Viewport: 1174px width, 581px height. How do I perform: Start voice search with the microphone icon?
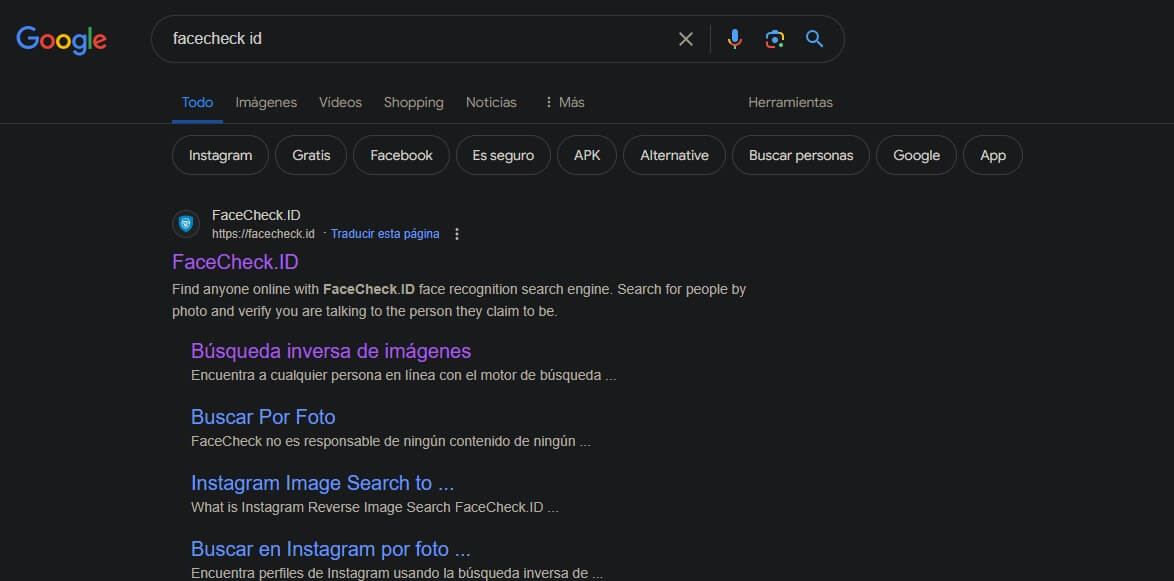point(735,39)
